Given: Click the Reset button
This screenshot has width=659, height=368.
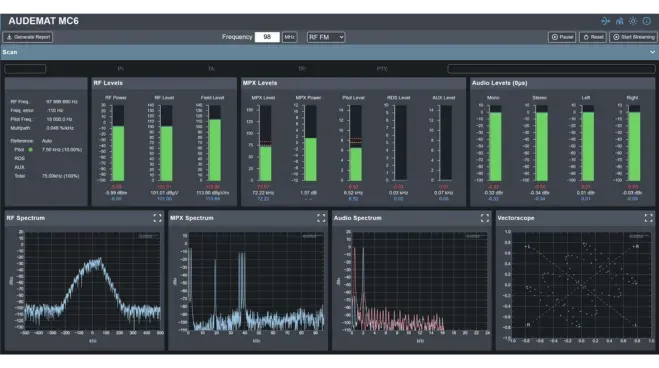Looking at the screenshot, I should click(593, 37).
